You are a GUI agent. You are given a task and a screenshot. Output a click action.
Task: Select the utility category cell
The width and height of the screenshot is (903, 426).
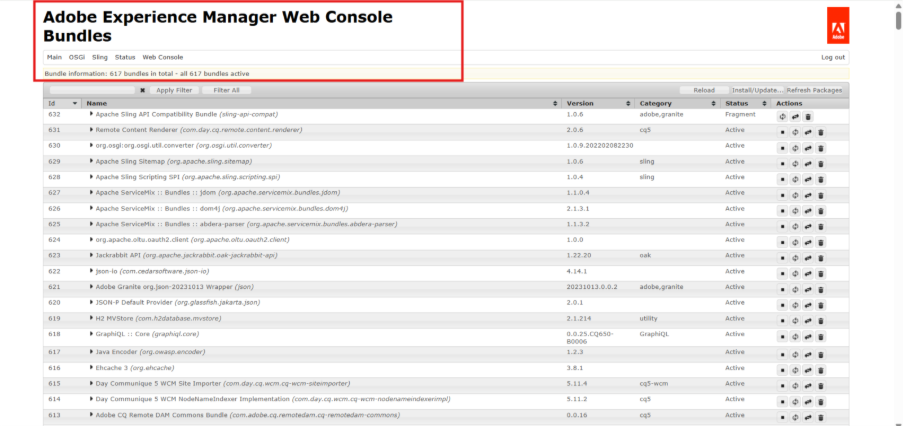648,318
